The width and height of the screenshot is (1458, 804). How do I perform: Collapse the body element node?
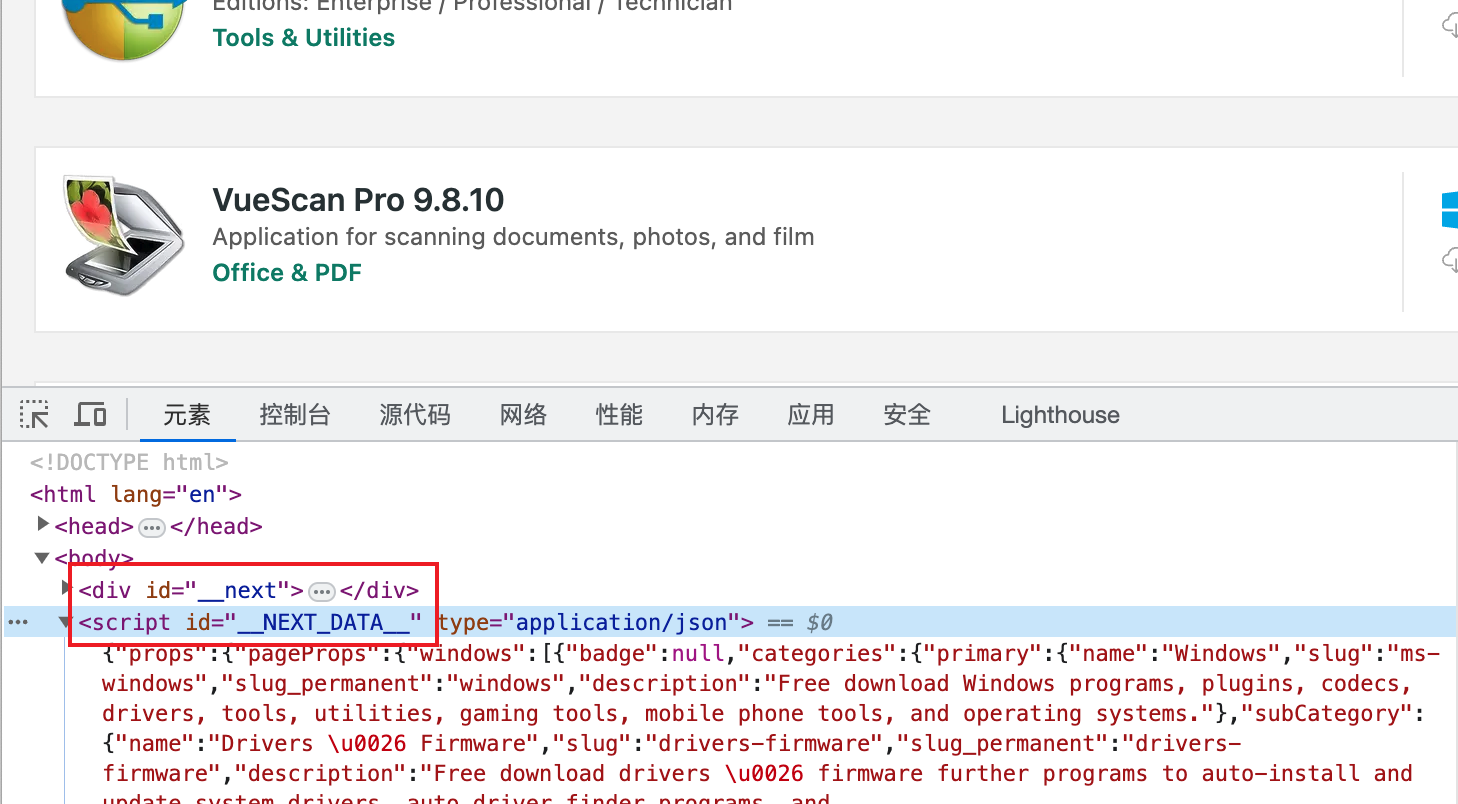pyautogui.click(x=43, y=557)
